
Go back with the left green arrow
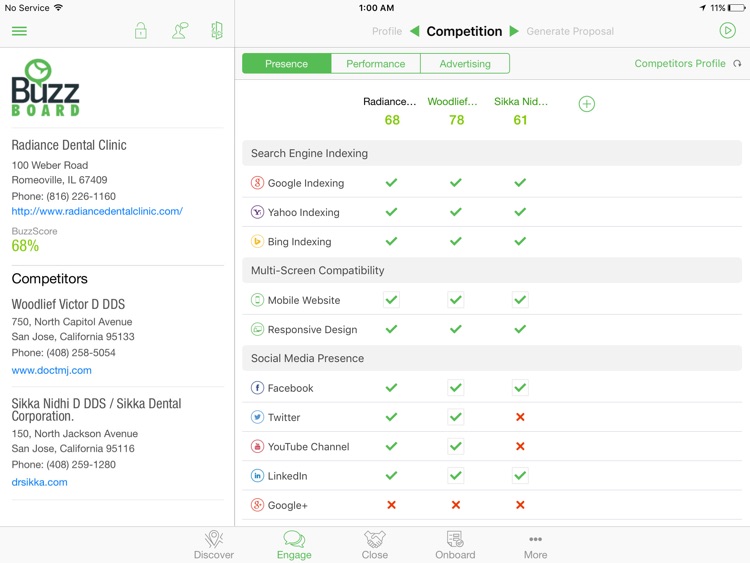(415, 31)
